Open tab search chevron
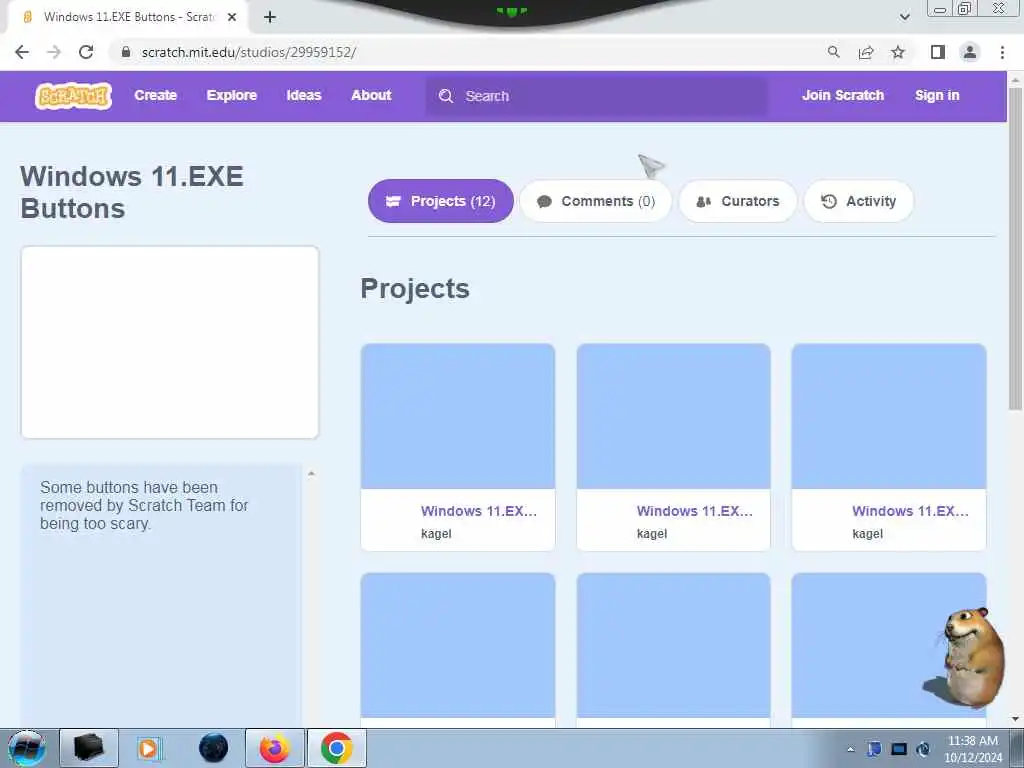1024x768 pixels. coord(904,17)
